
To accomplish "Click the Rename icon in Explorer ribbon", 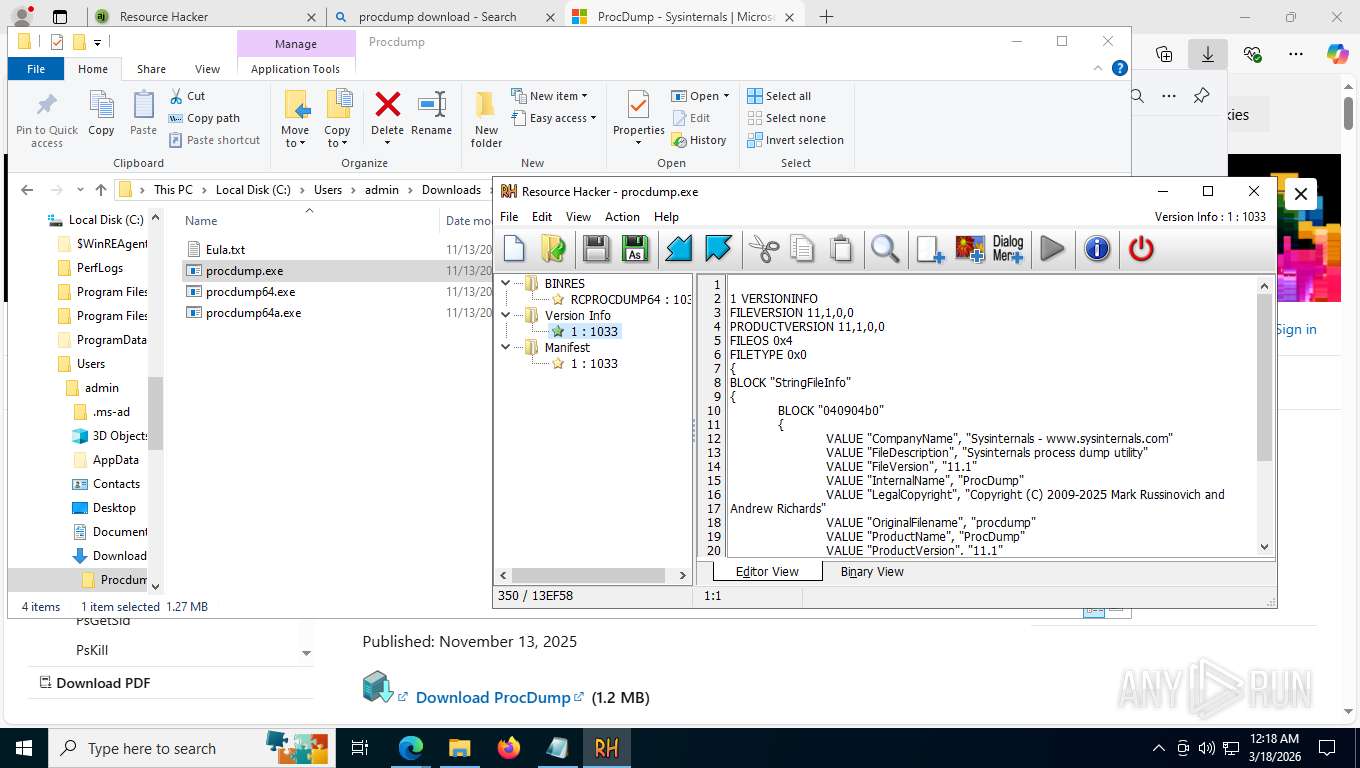I will pyautogui.click(x=432, y=104).
